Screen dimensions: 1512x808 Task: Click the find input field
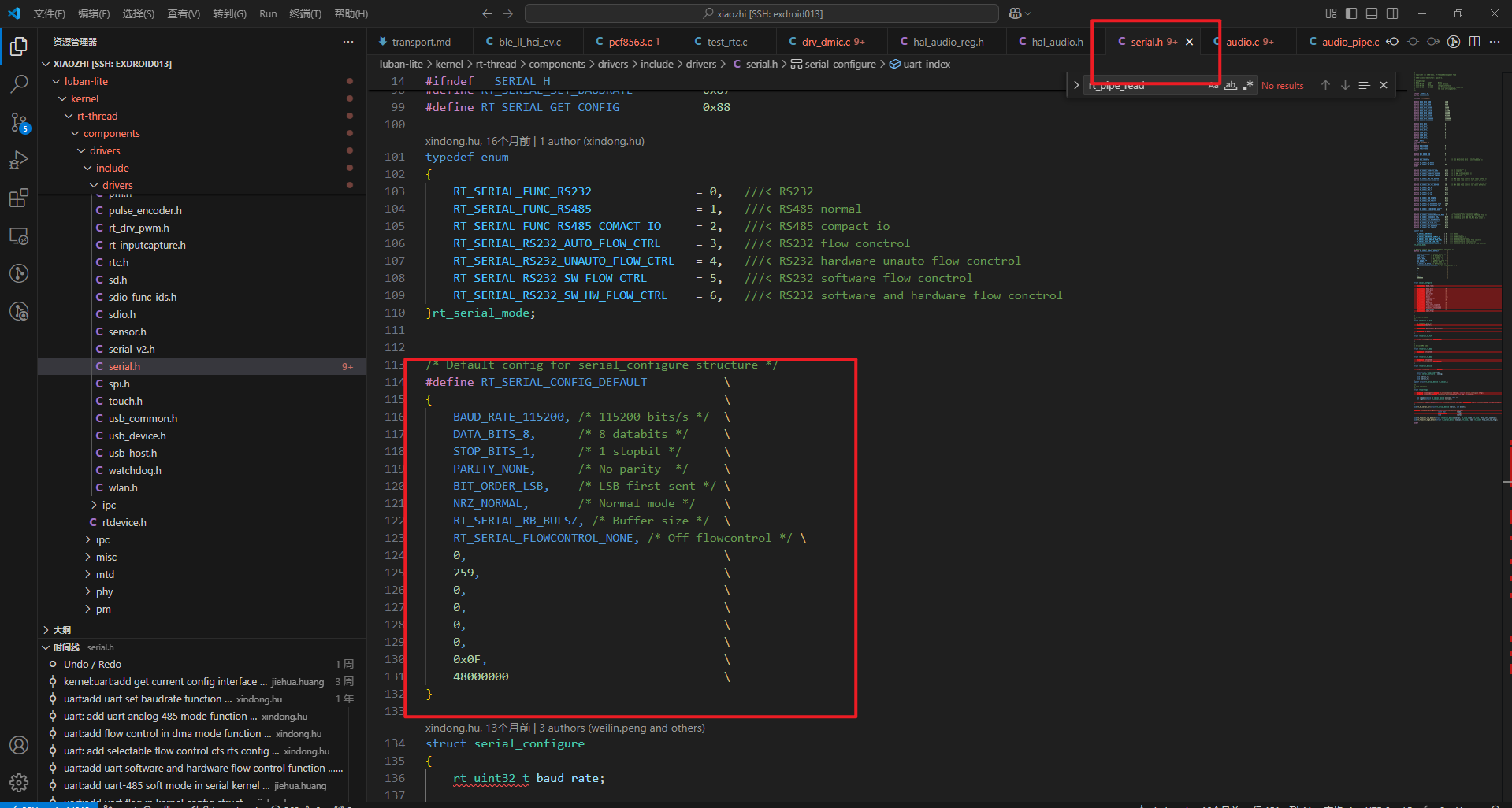(1147, 85)
